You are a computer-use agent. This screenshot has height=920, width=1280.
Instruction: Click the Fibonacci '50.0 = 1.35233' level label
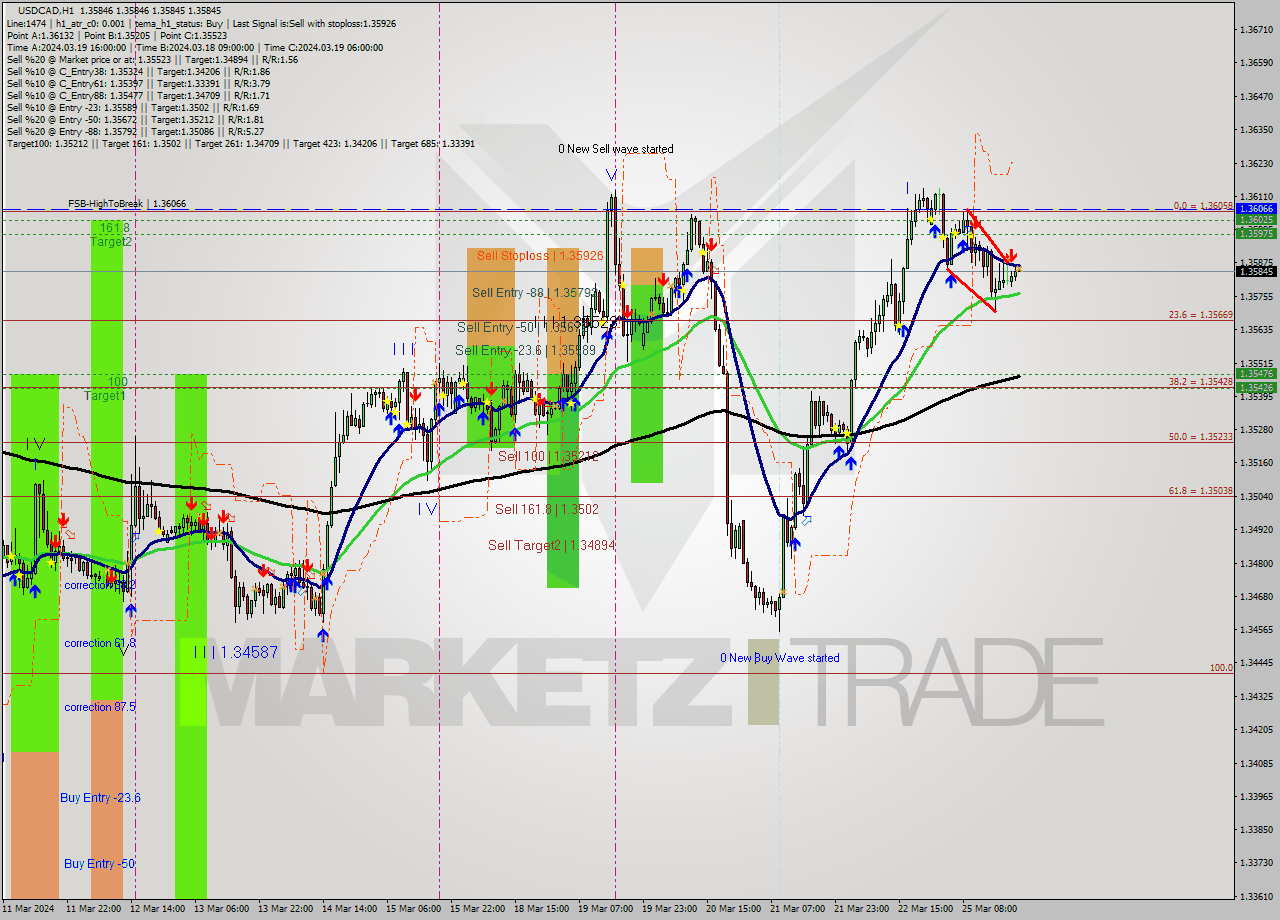(x=1200, y=437)
